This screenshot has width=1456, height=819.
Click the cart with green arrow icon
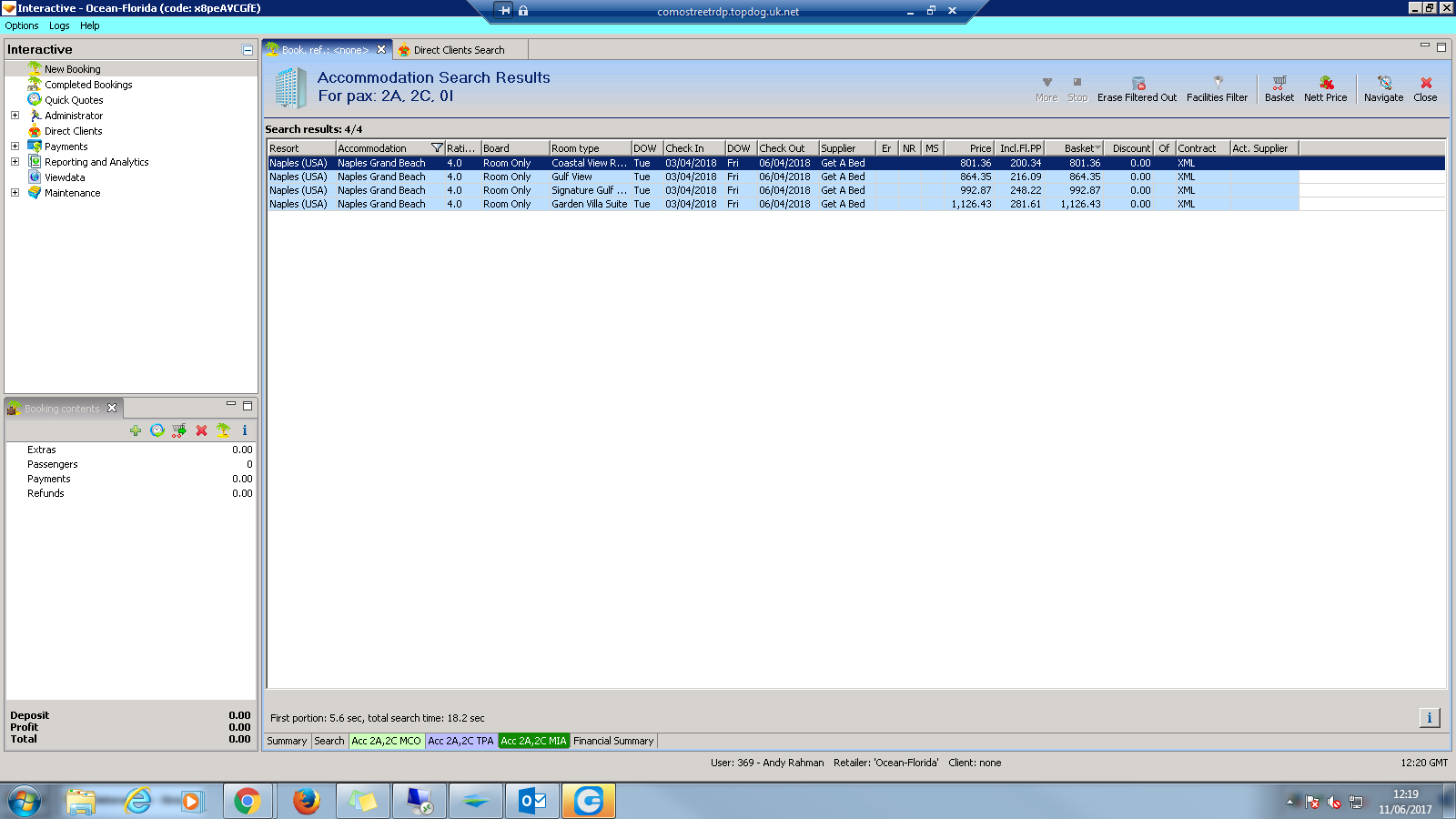[179, 430]
